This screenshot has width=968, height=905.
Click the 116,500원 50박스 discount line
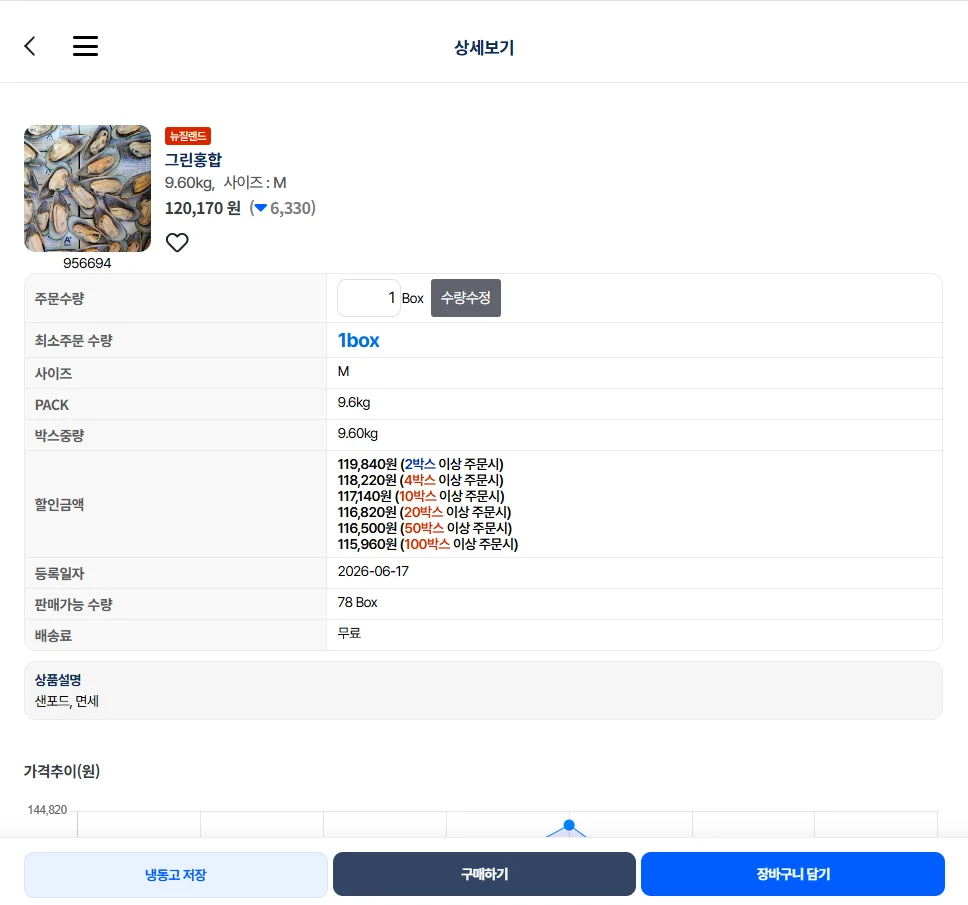pos(425,528)
